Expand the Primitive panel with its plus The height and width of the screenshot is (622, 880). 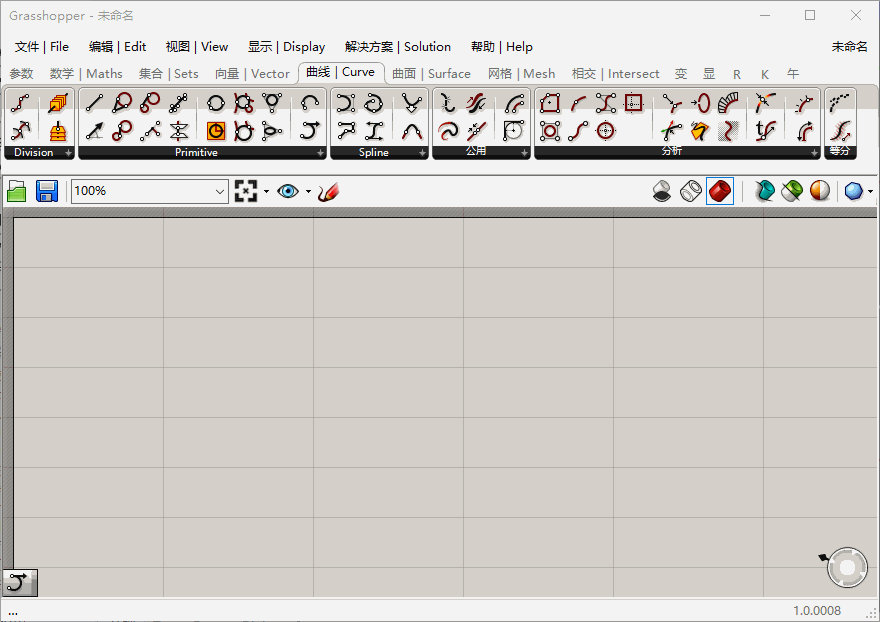click(320, 153)
